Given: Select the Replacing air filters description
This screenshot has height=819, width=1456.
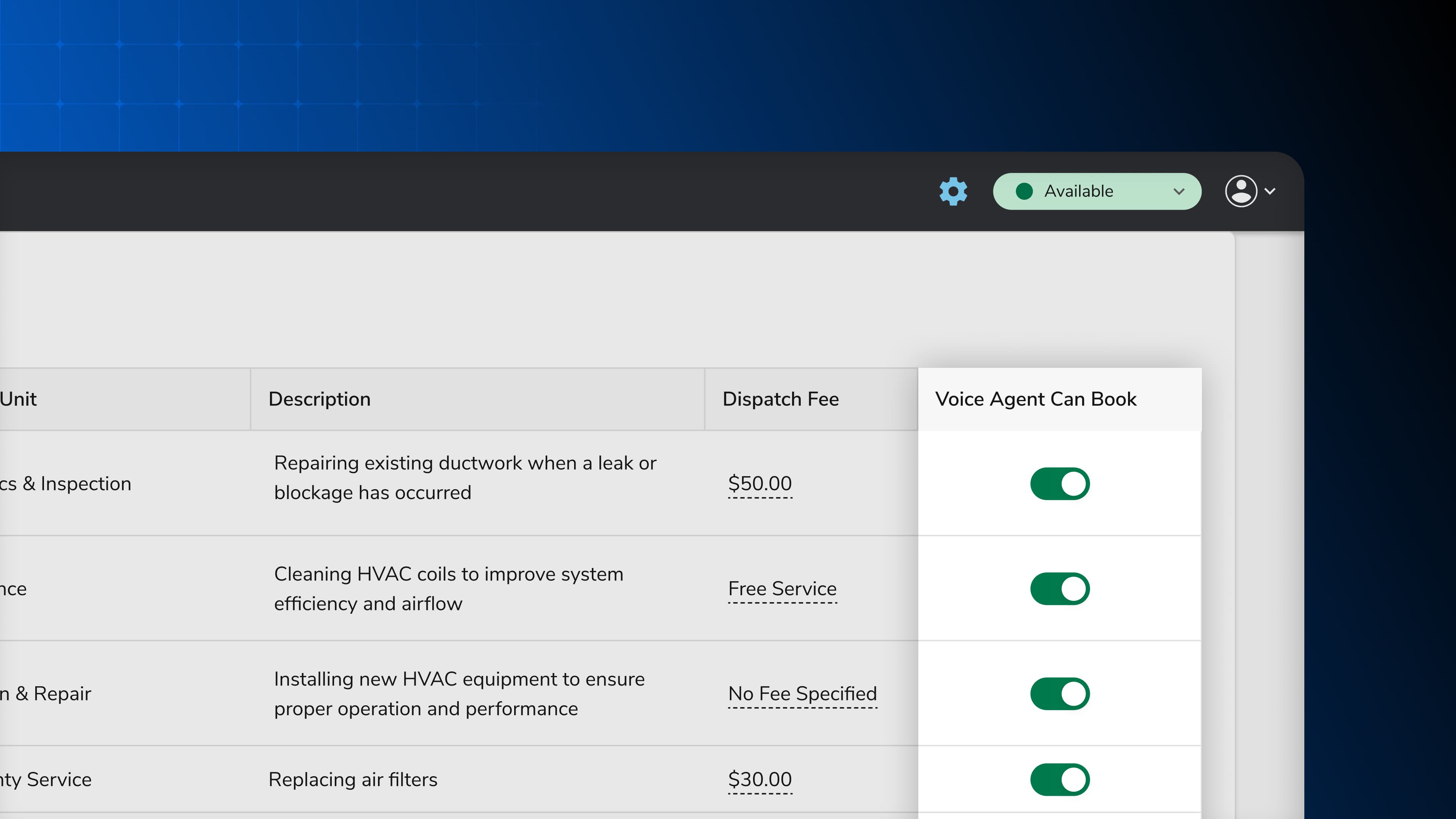Looking at the screenshot, I should (x=353, y=780).
